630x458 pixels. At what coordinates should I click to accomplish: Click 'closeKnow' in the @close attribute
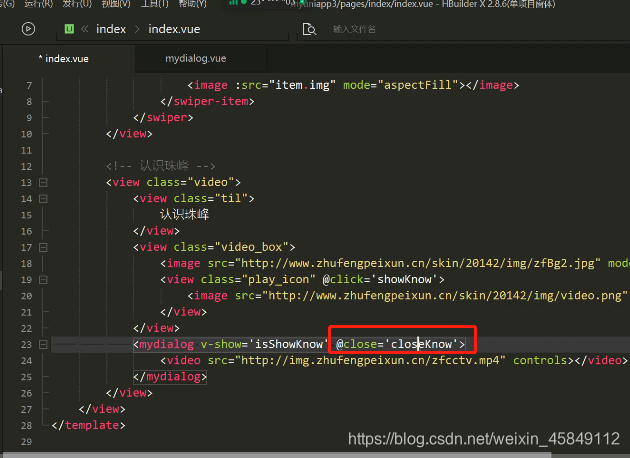pos(421,344)
